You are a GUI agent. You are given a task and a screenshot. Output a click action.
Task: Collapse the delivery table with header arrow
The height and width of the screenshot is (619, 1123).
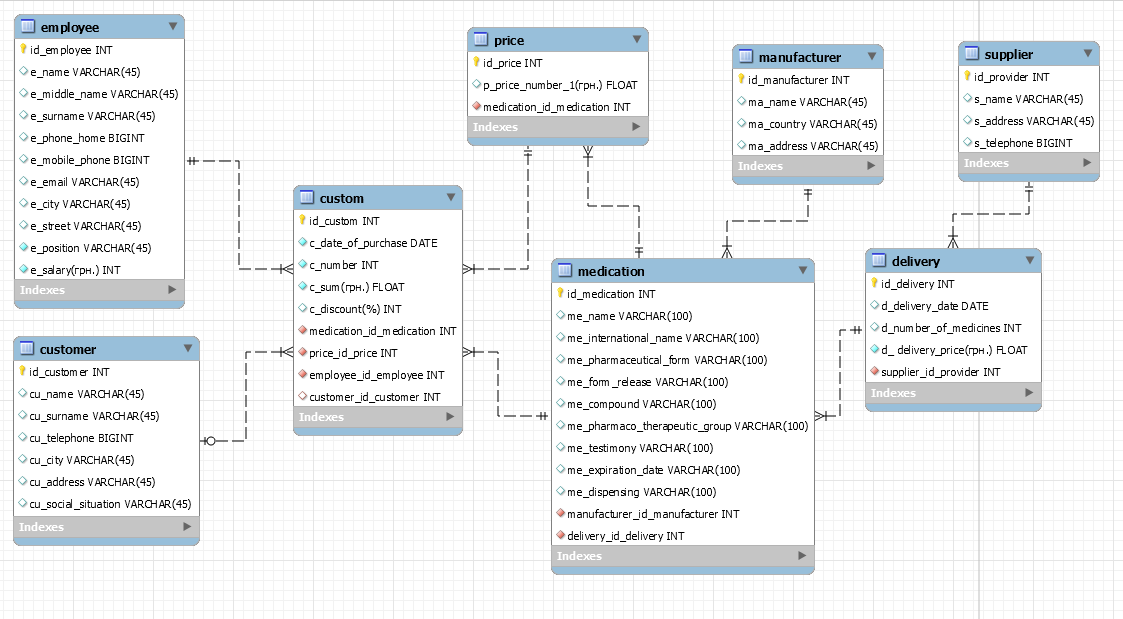1030,260
